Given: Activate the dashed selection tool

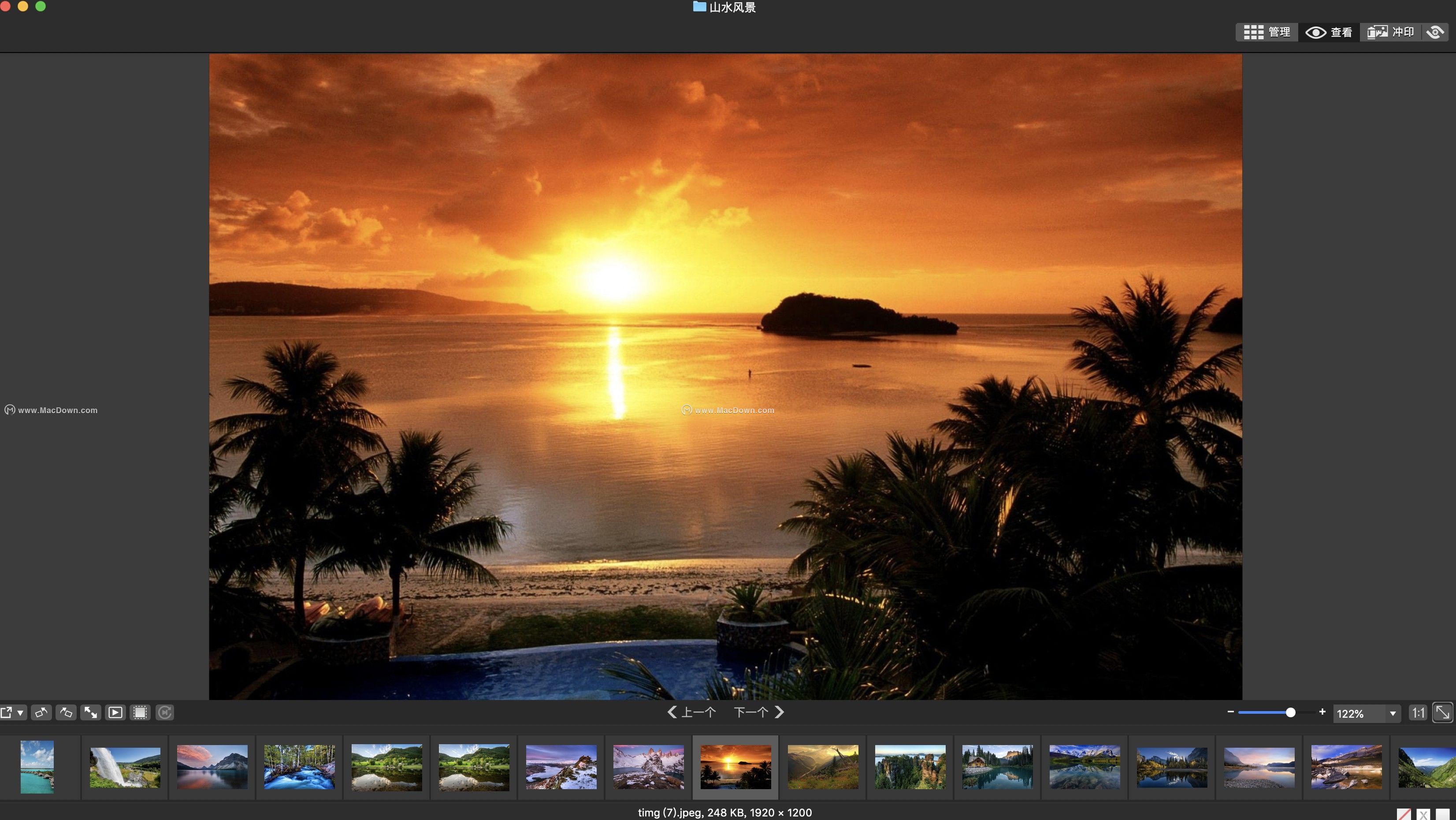Looking at the screenshot, I should pyautogui.click(x=140, y=712).
